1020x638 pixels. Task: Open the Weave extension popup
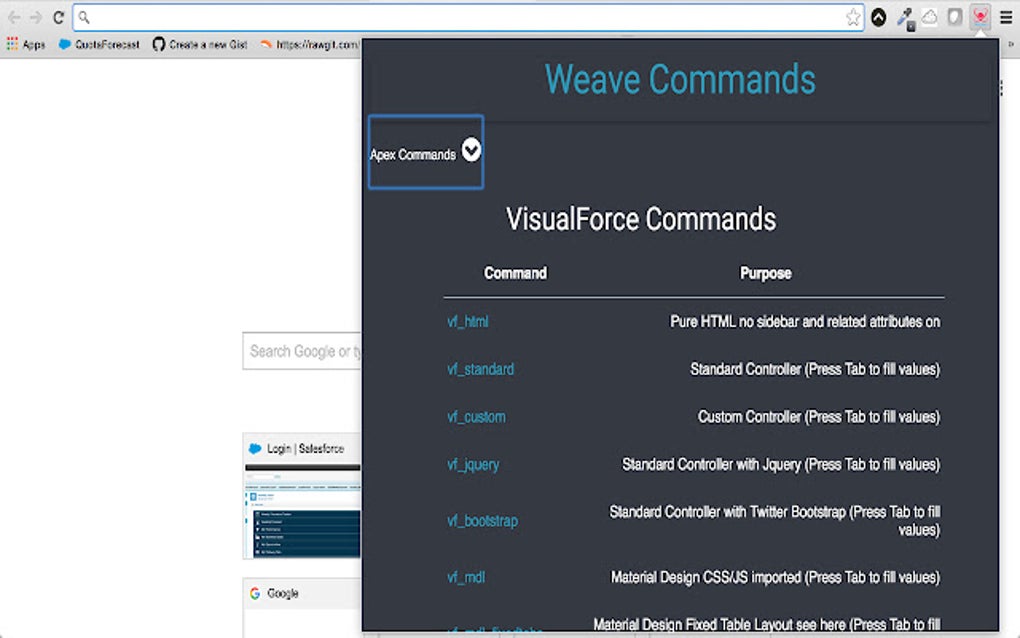979,17
